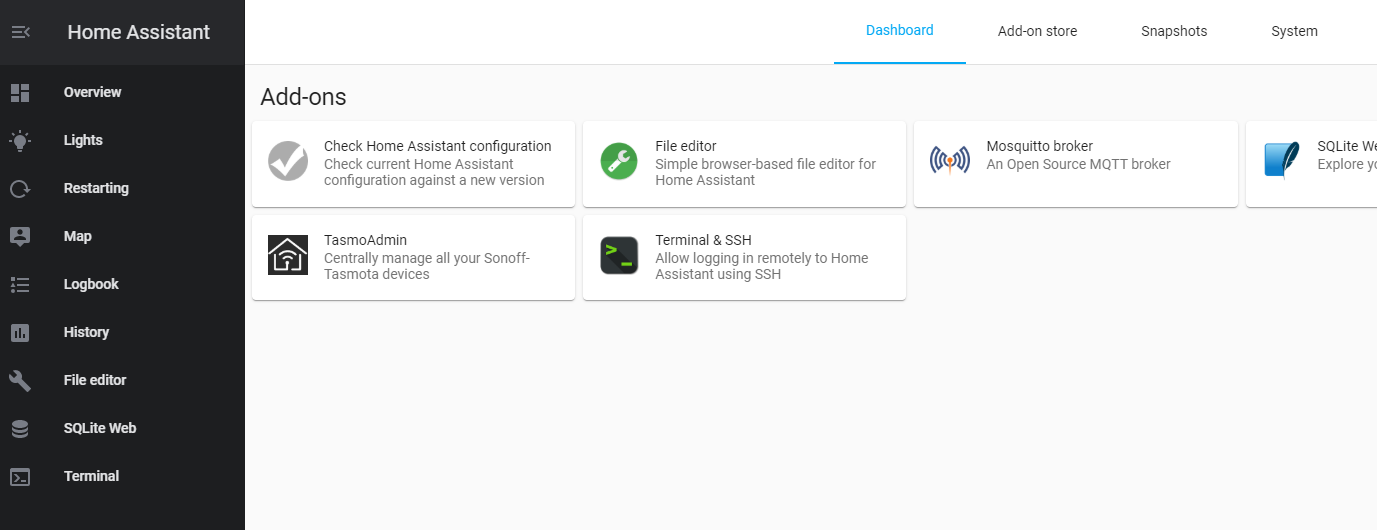Switch to the Add-on store tab
Image resolution: width=1377 pixels, height=530 pixels.
1037,31
